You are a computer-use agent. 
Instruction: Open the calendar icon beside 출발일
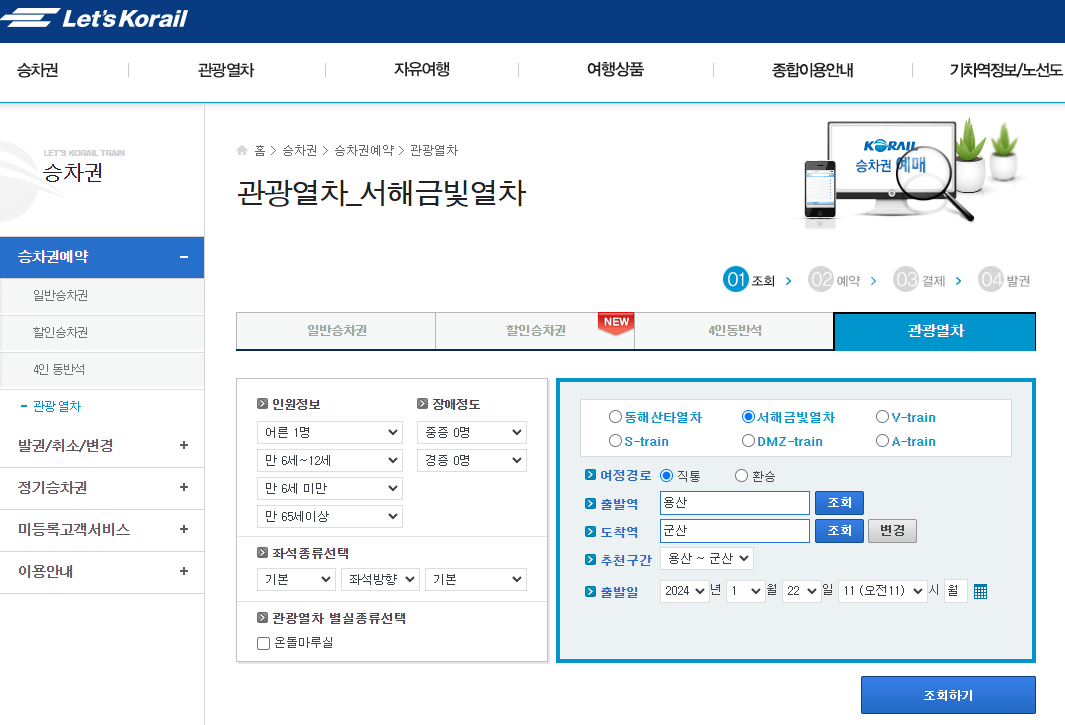978,591
